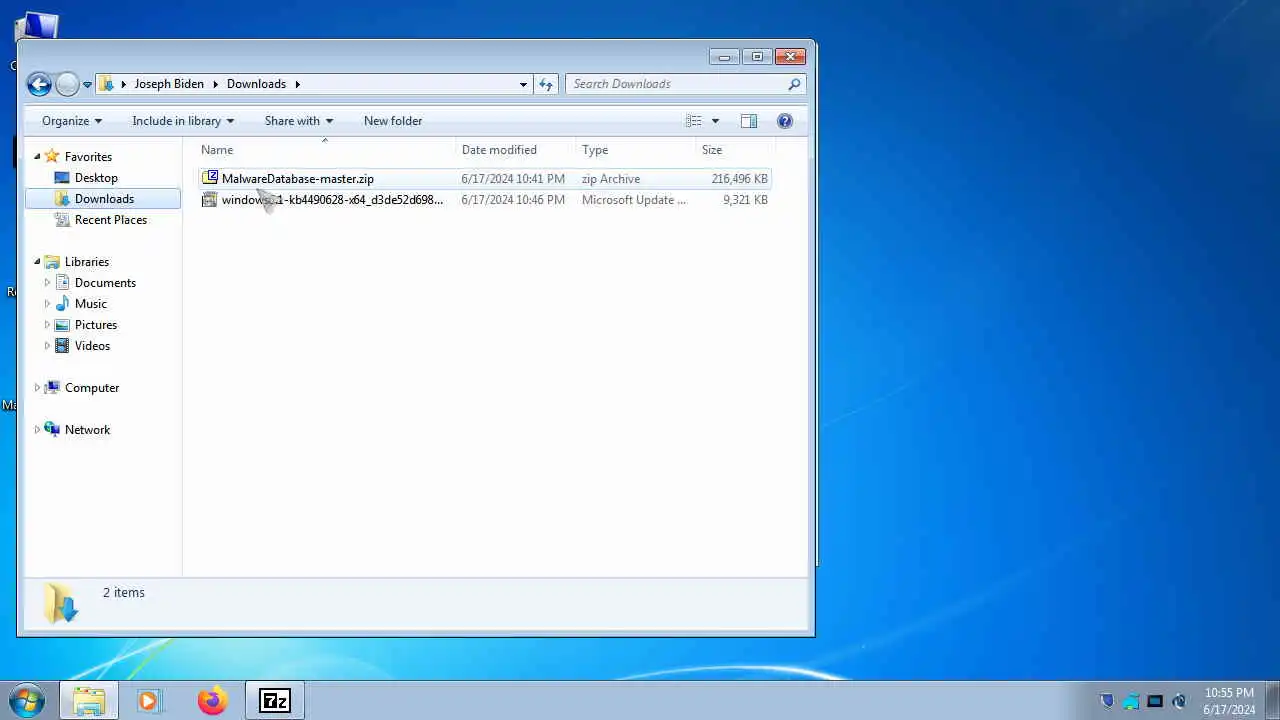Viewport: 1280px width, 720px height.
Task: Open the Documents library
Action: click(x=105, y=283)
